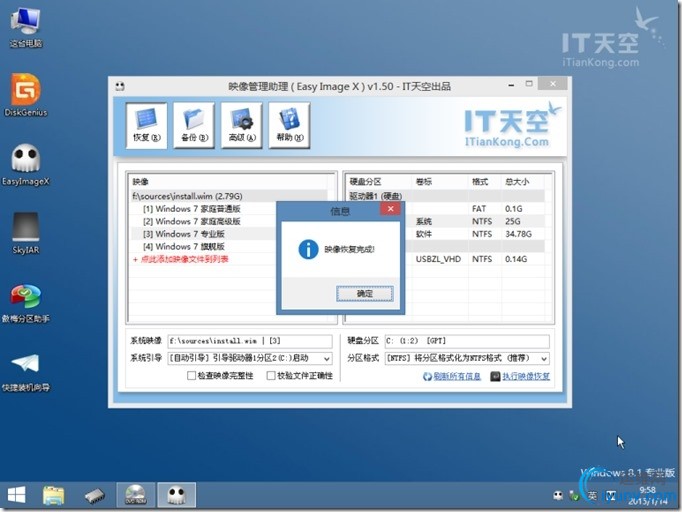Viewport: 682px width, 512px height.
Task: Open the SkyIAR desktop icon
Action: (x=26, y=233)
